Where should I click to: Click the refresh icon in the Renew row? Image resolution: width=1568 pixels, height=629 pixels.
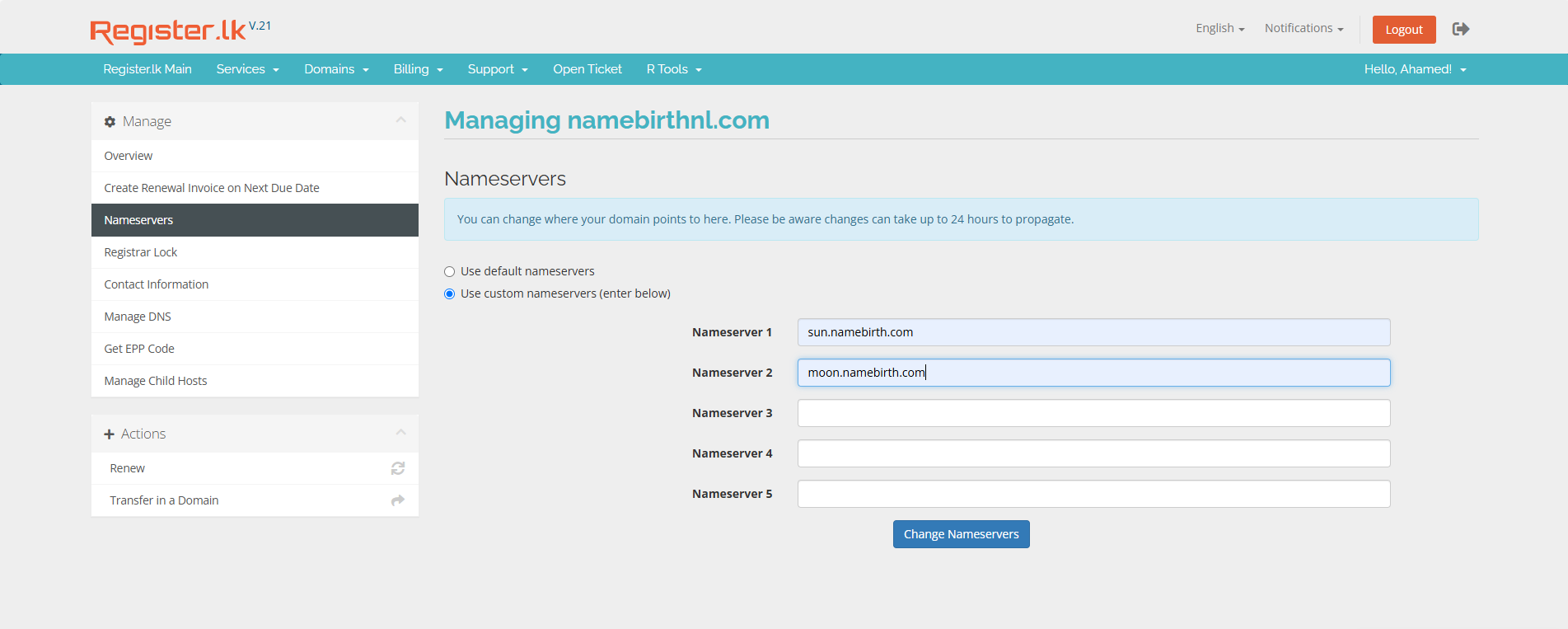click(x=398, y=468)
